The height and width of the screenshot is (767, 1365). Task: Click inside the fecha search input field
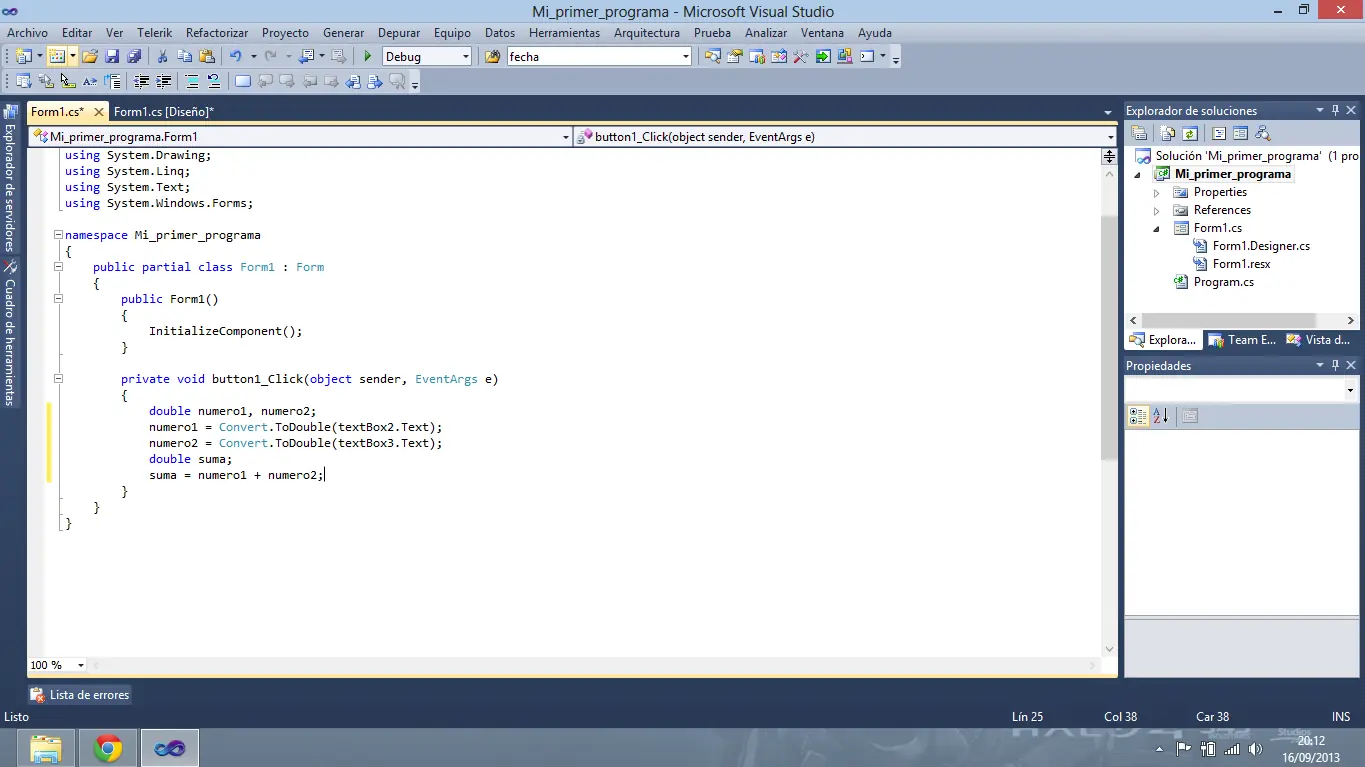tap(592, 57)
